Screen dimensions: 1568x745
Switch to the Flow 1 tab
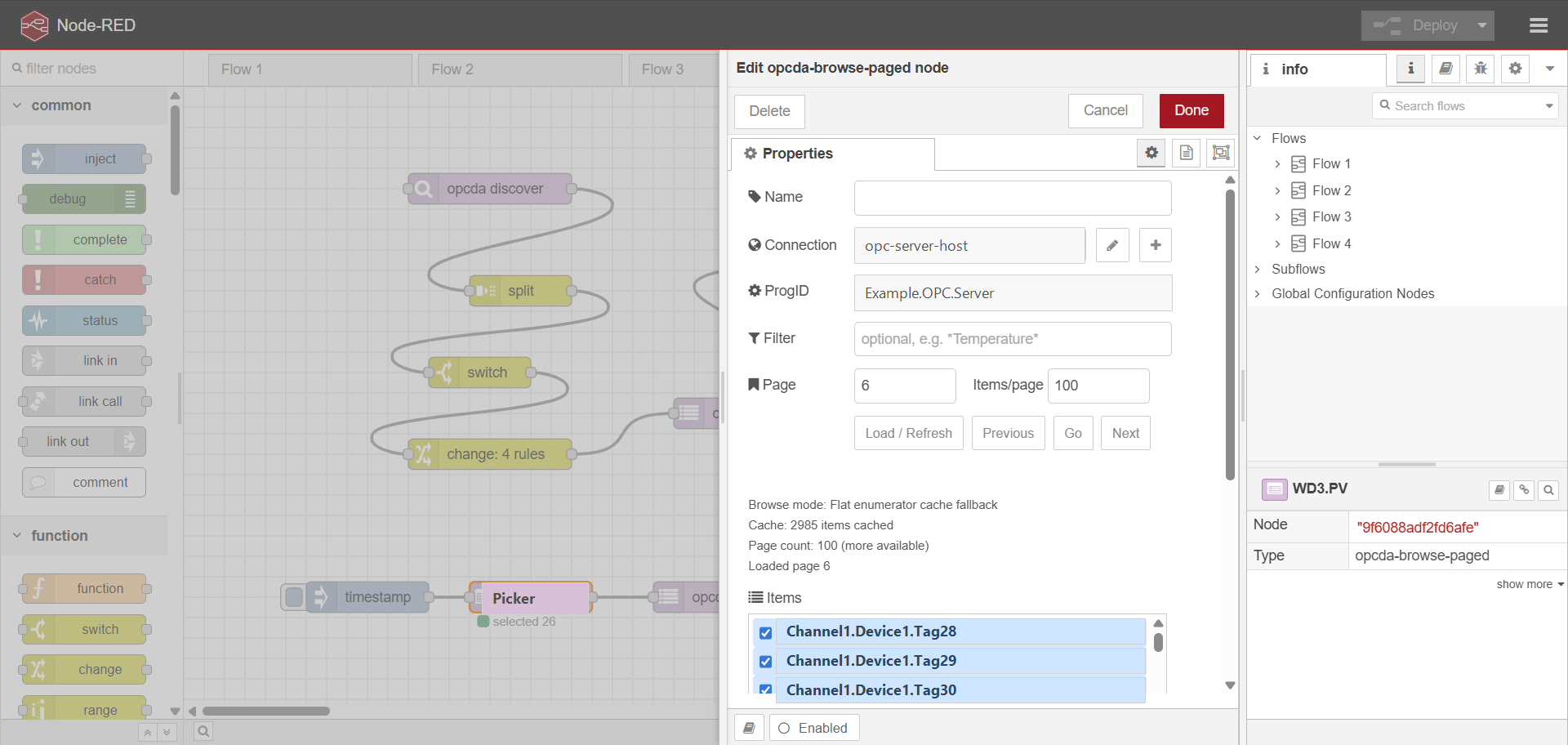[310, 69]
